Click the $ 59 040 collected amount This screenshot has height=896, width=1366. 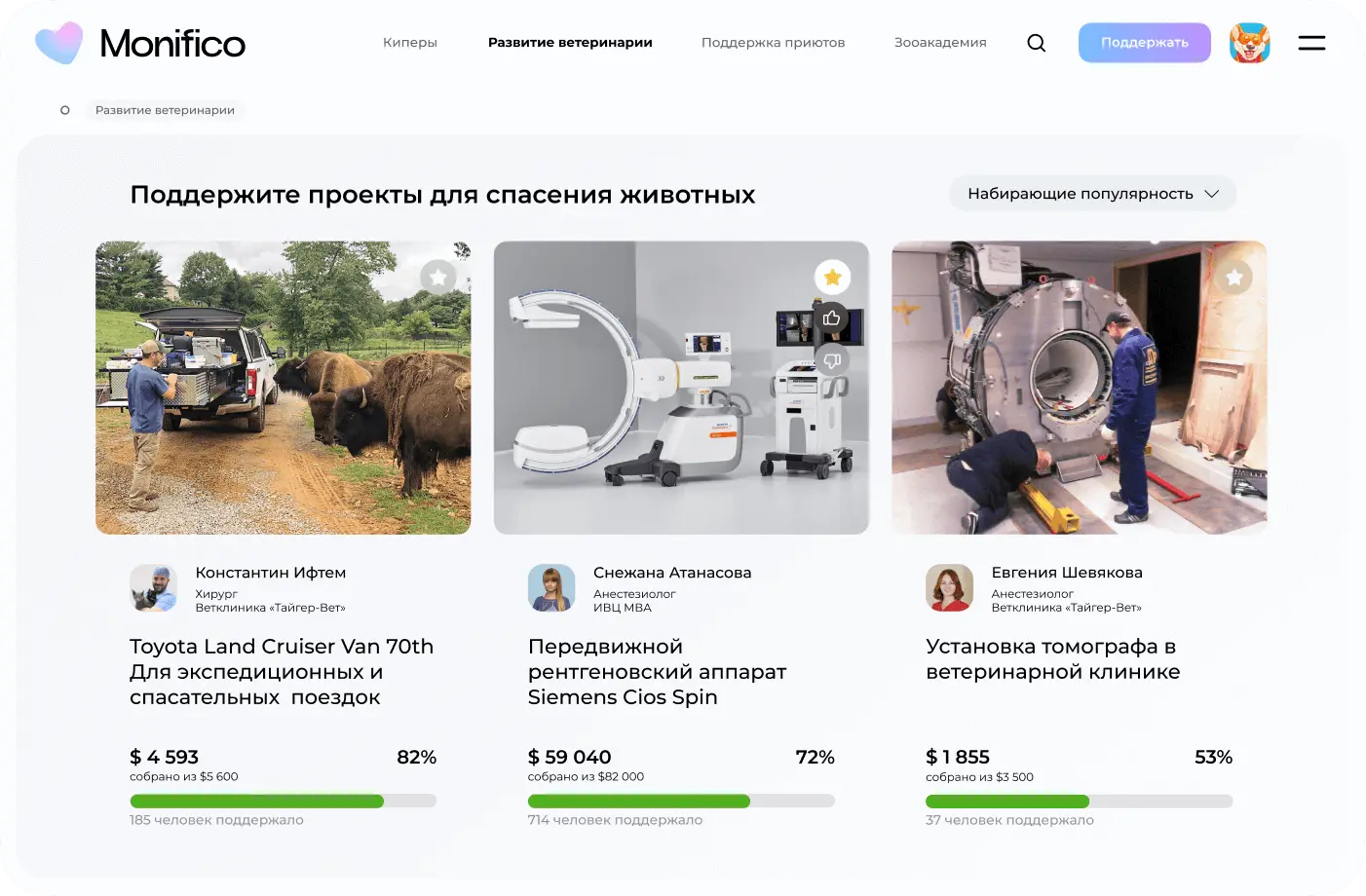570,757
